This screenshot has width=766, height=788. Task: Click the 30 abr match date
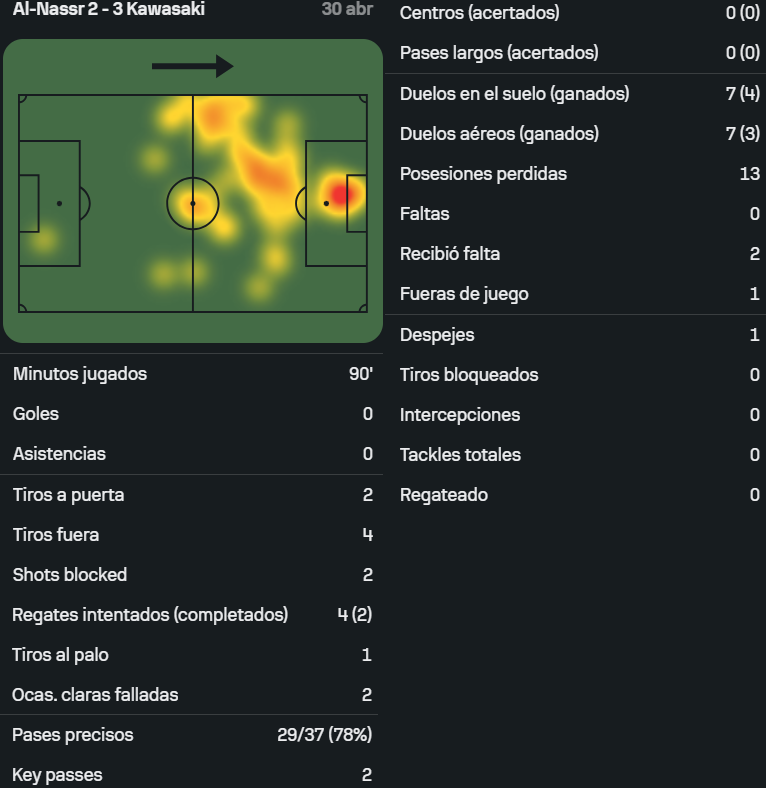(347, 9)
